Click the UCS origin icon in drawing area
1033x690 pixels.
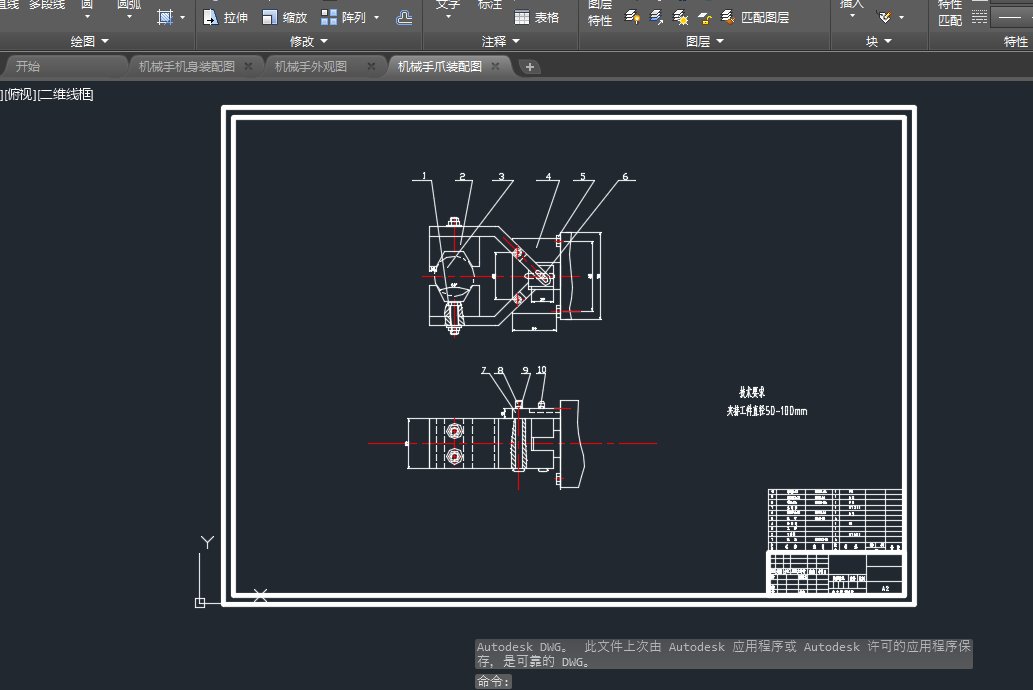(x=200, y=602)
